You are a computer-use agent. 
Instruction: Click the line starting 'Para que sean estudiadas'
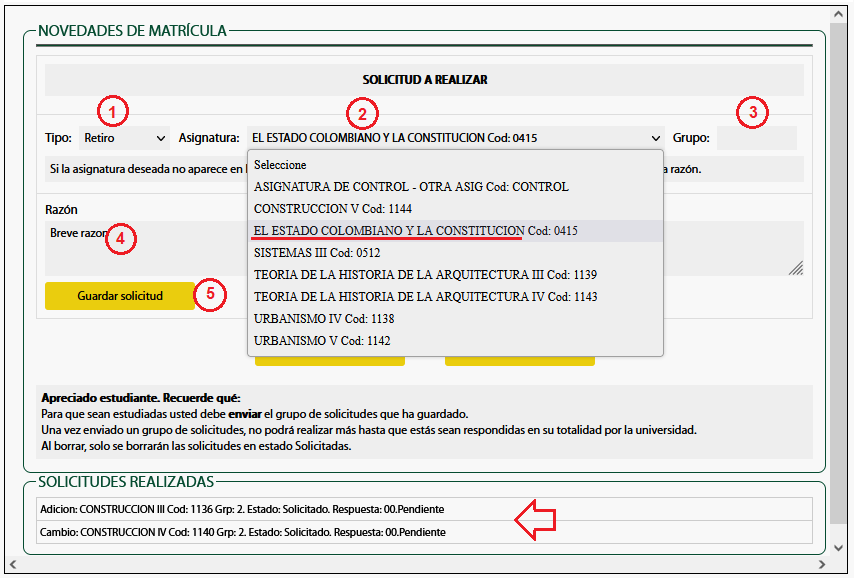pyautogui.click(x=255, y=414)
